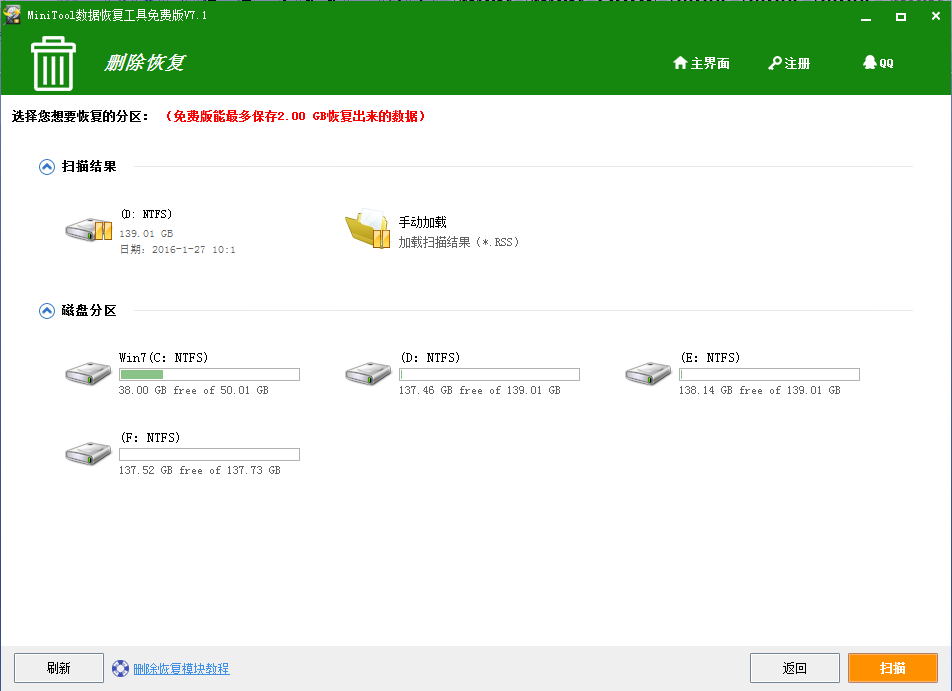Start scanning with the orange 扫描 button
952x691 pixels.
tap(893, 669)
